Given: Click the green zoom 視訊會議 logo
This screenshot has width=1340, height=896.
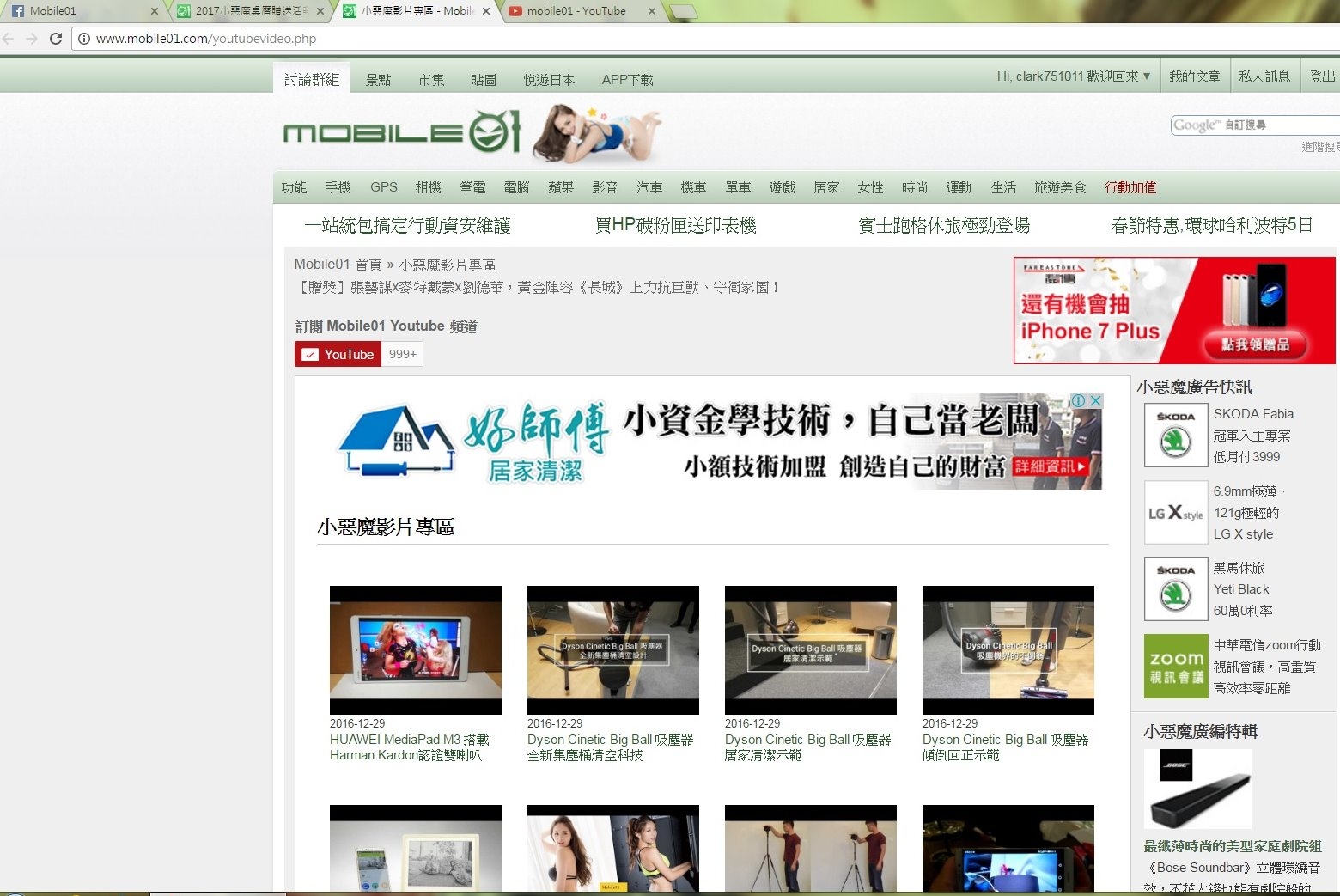Looking at the screenshot, I should click(x=1176, y=666).
